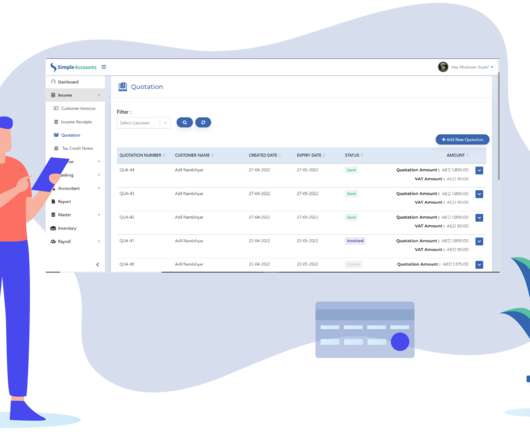The image size is (530, 442).
Task: Click quotation number QUA-41
Action: 127,194
